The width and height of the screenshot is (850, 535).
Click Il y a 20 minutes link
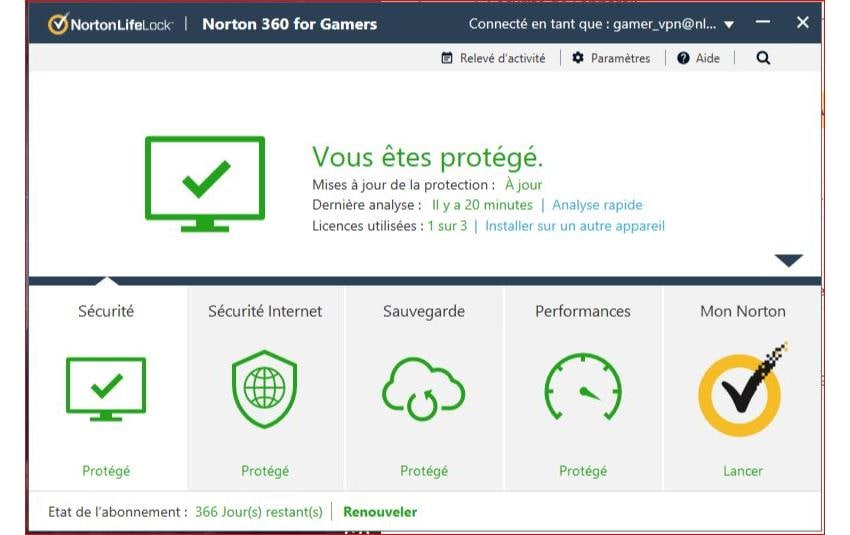pos(482,205)
